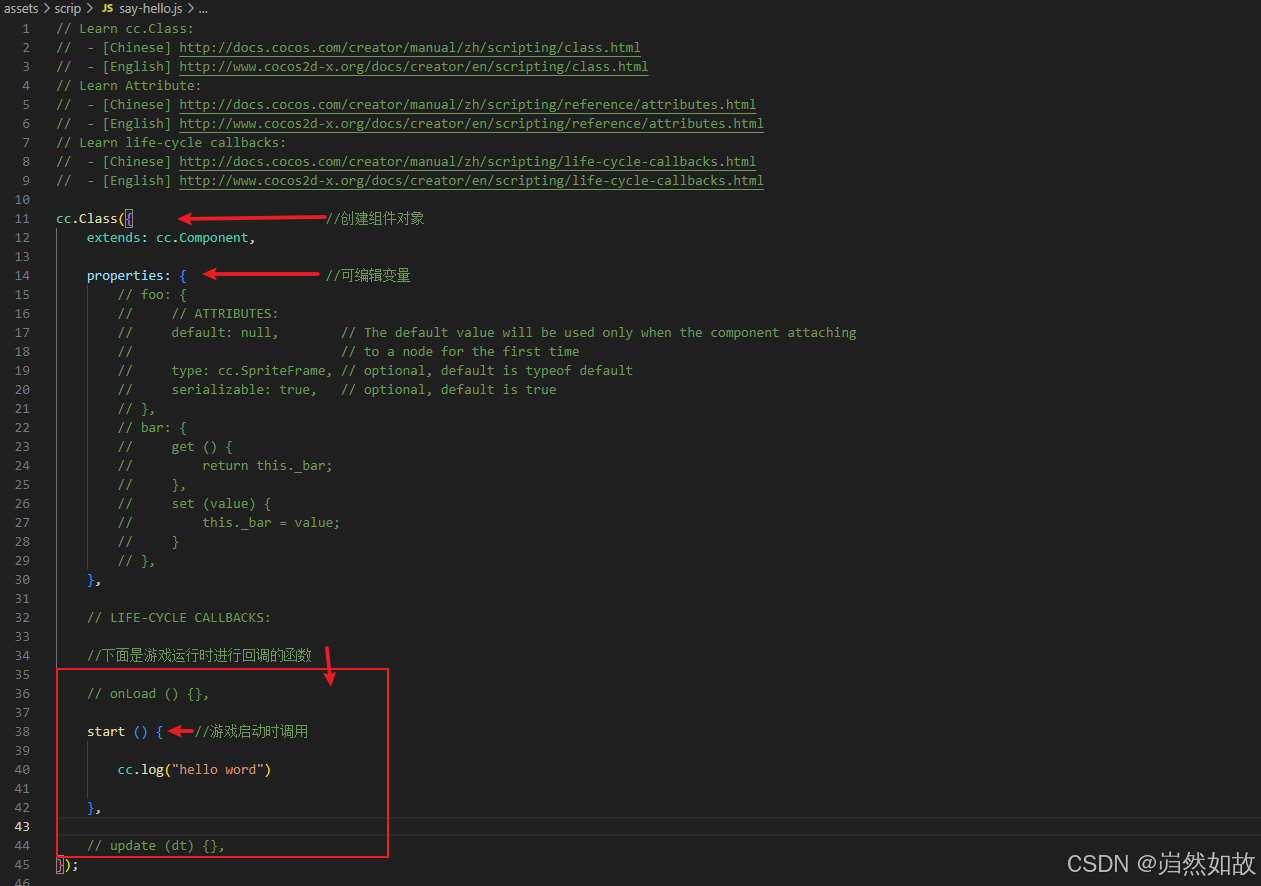
Task: Click the closing '});' on line 45
Action: tap(67, 864)
